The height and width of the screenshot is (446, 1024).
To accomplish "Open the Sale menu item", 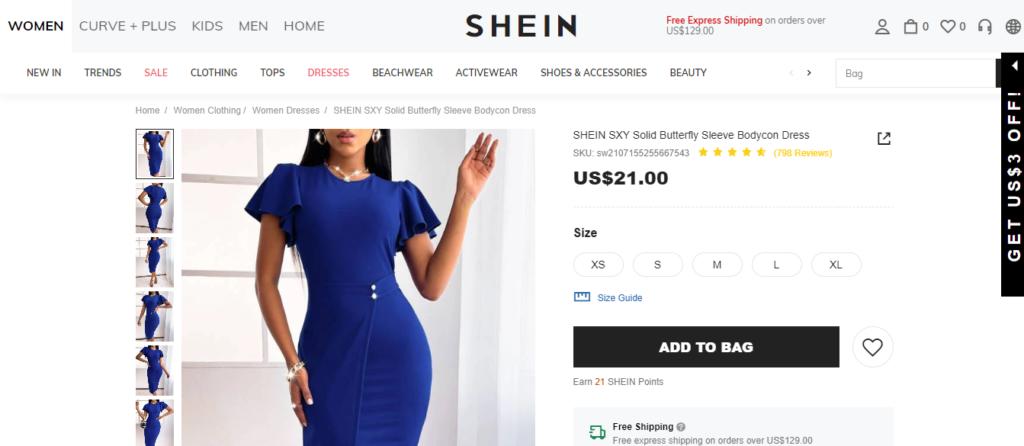I will coord(156,72).
